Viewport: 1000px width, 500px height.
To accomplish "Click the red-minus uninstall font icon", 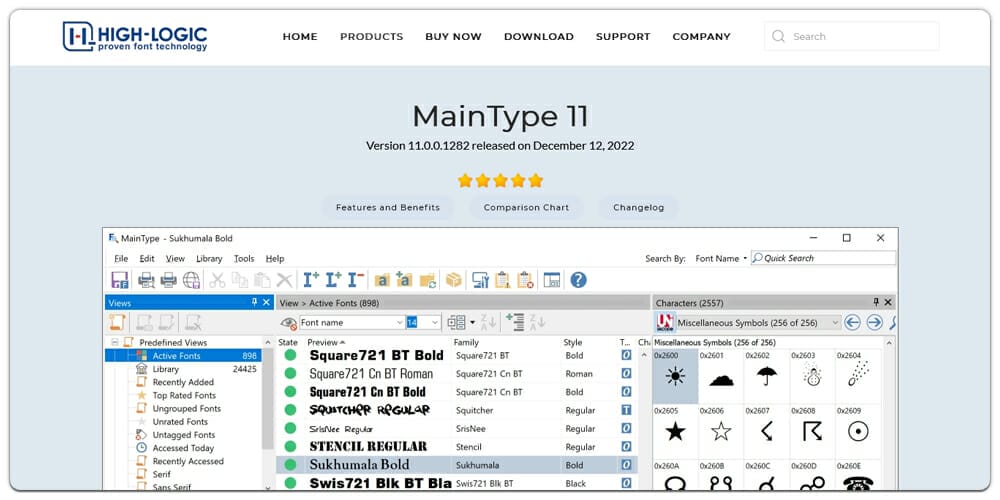I will click(x=357, y=280).
